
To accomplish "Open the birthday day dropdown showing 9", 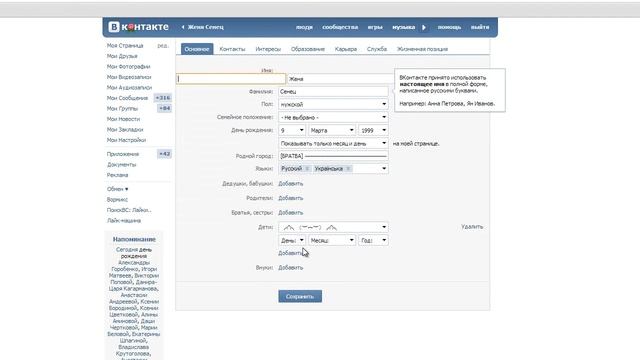I will point(292,130).
